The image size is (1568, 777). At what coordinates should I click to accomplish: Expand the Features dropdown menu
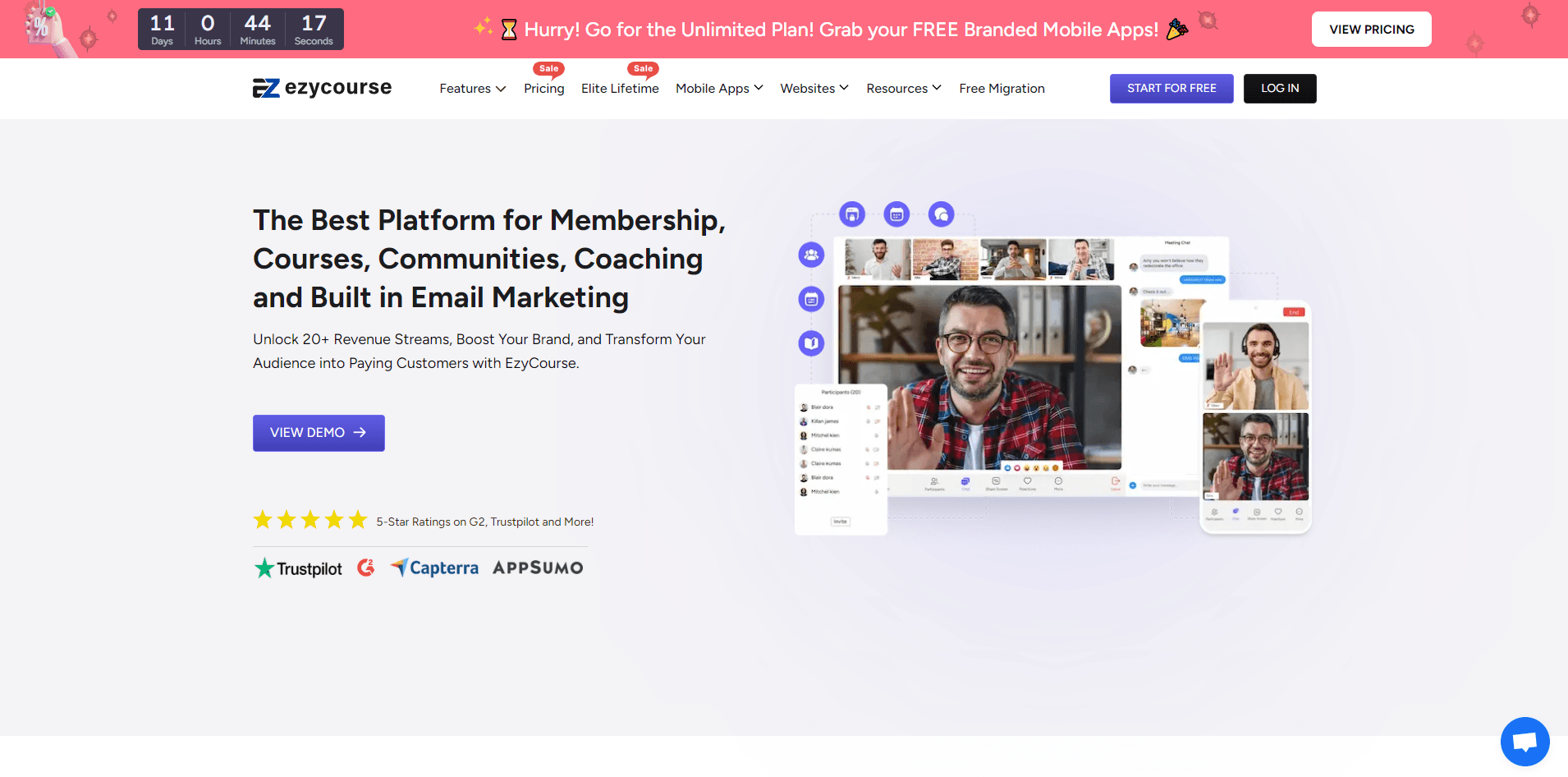[473, 89]
